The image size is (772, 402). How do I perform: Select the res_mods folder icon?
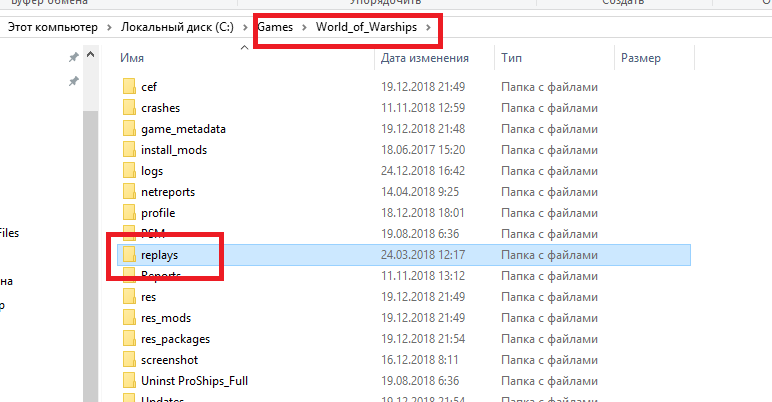coord(129,318)
